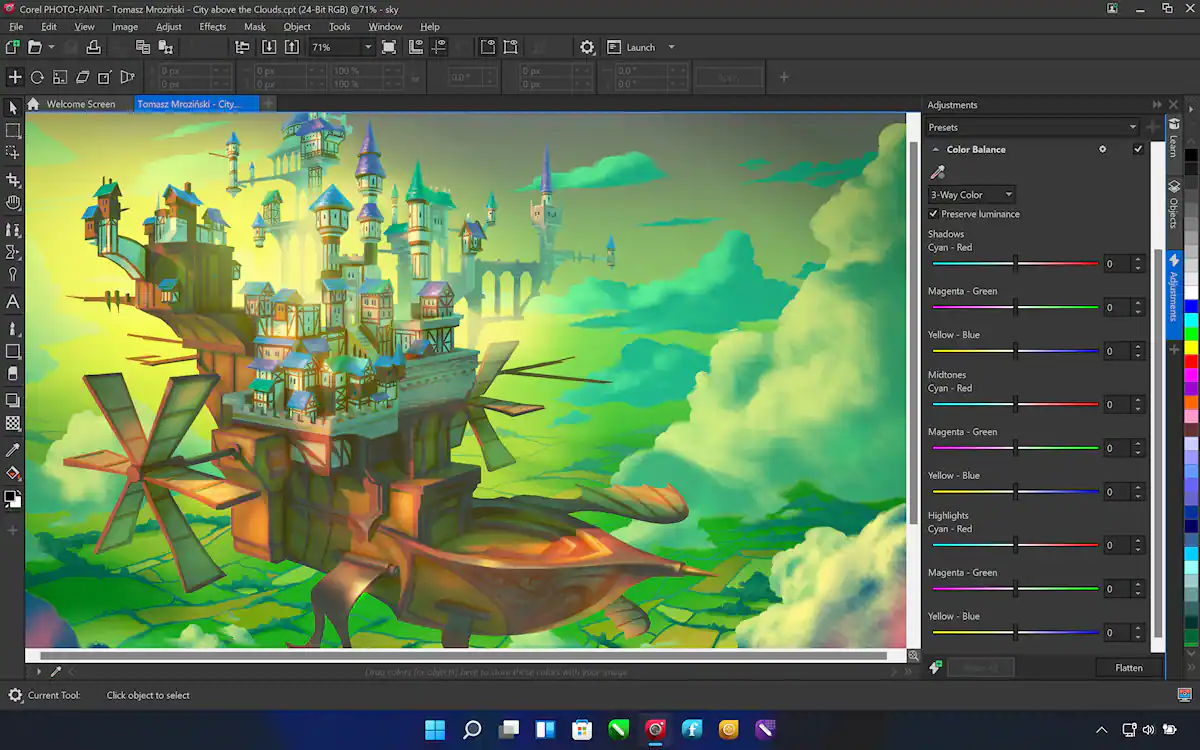Click the Color Balance eyedropper sampler

click(x=937, y=173)
